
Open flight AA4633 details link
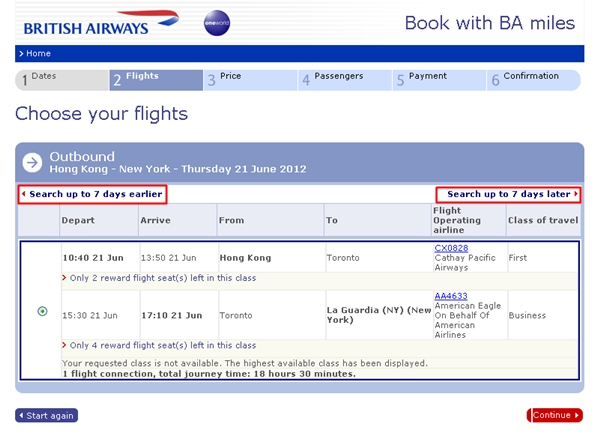[451, 296]
